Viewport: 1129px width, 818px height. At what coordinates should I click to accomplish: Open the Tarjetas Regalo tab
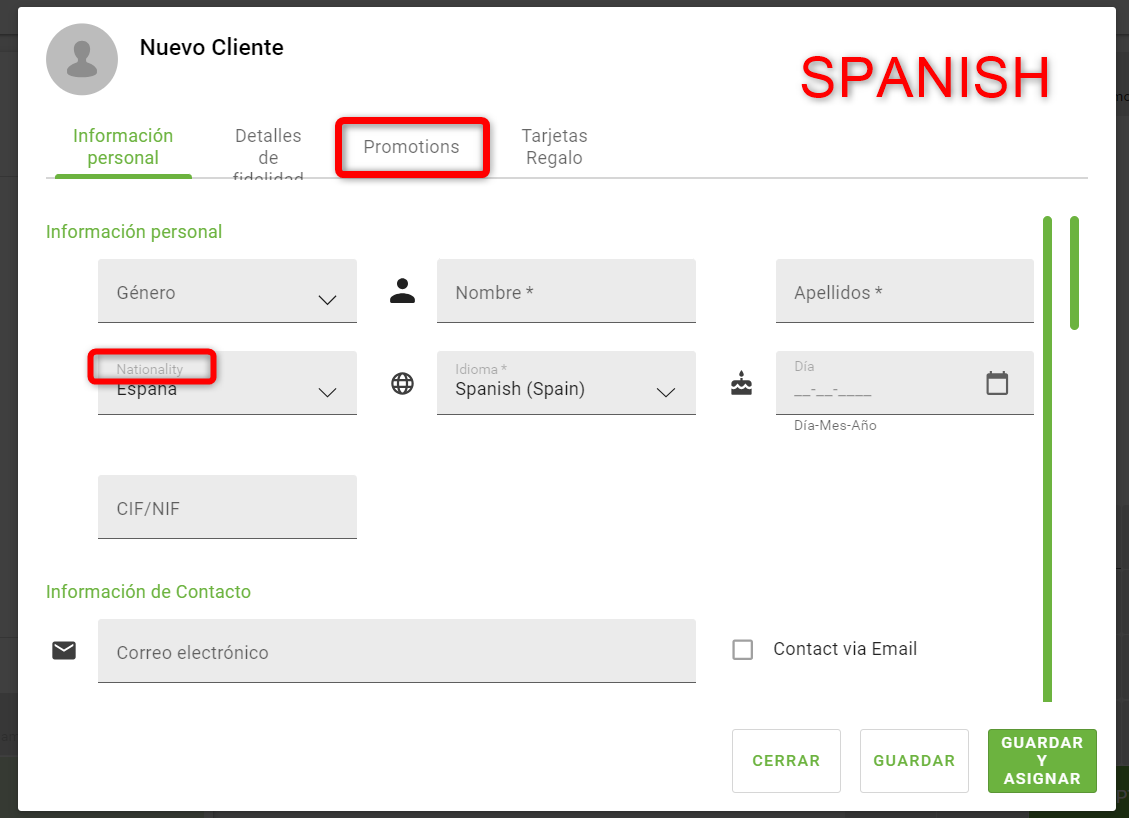coord(554,147)
